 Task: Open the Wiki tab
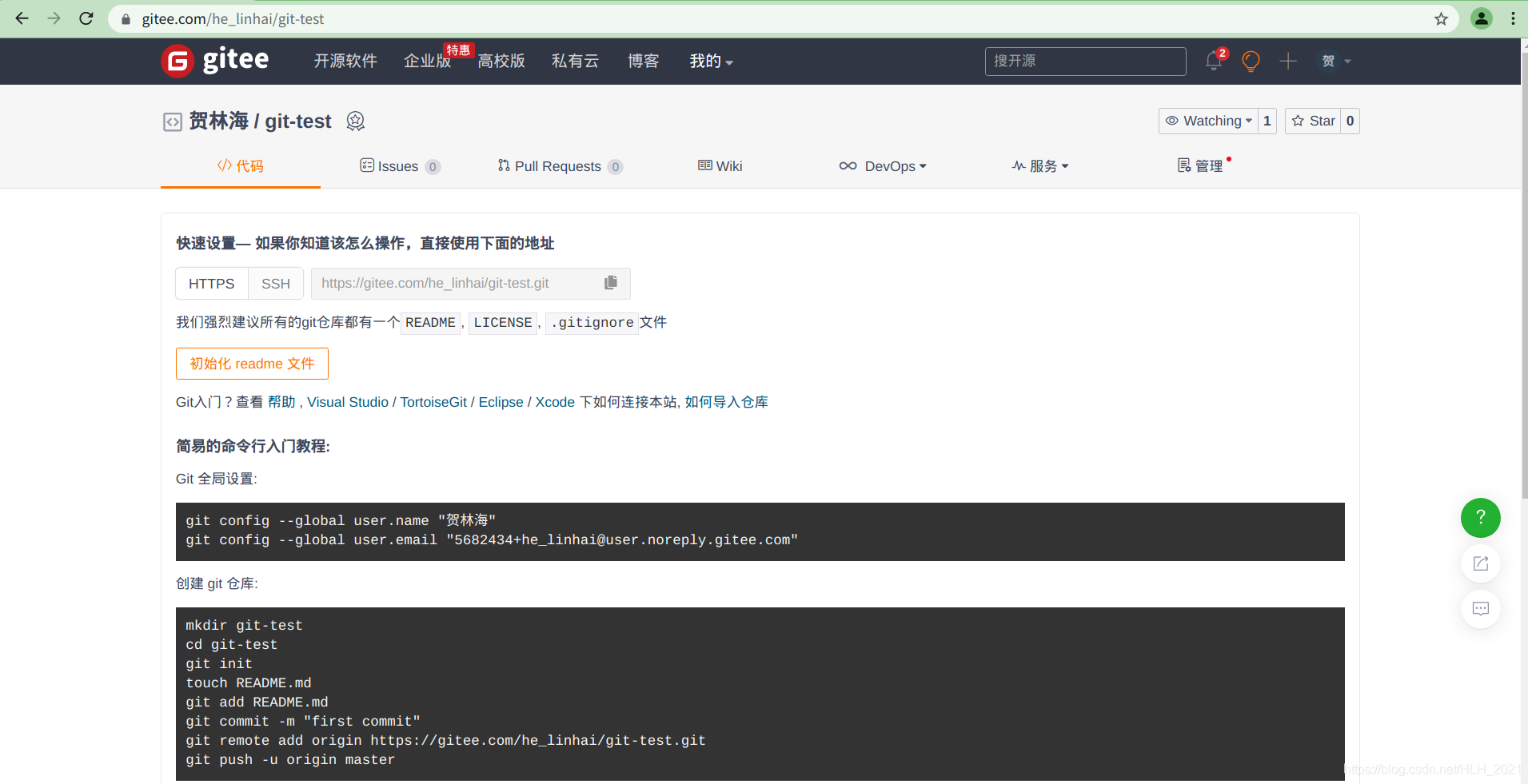tap(720, 166)
